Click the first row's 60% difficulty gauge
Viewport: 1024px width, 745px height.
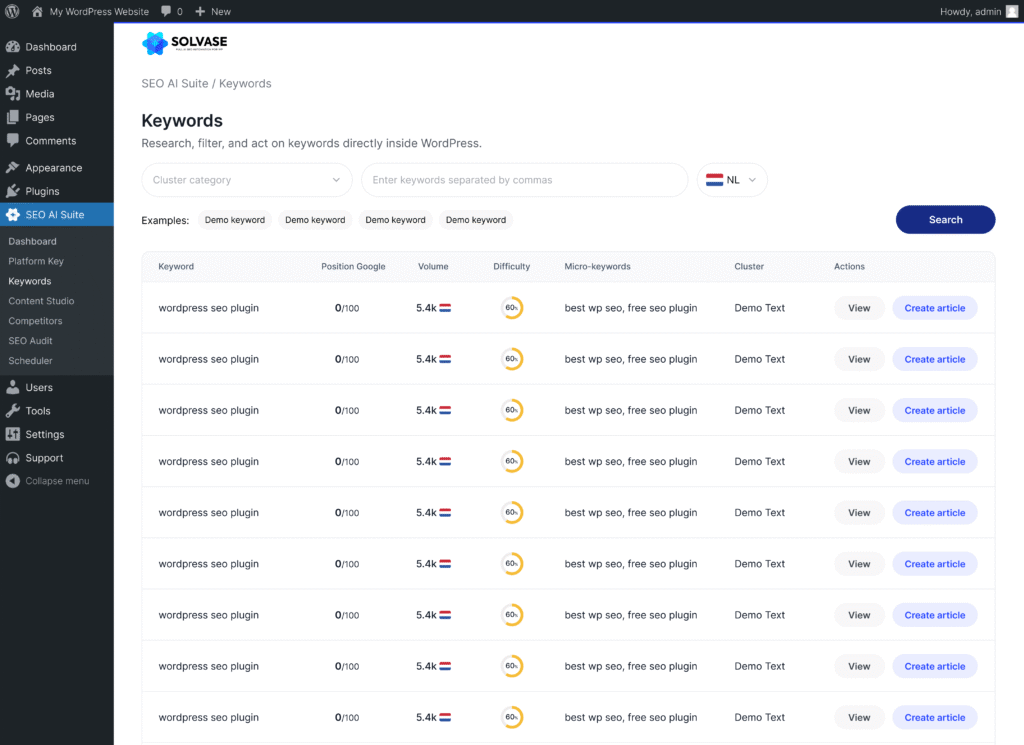point(511,308)
